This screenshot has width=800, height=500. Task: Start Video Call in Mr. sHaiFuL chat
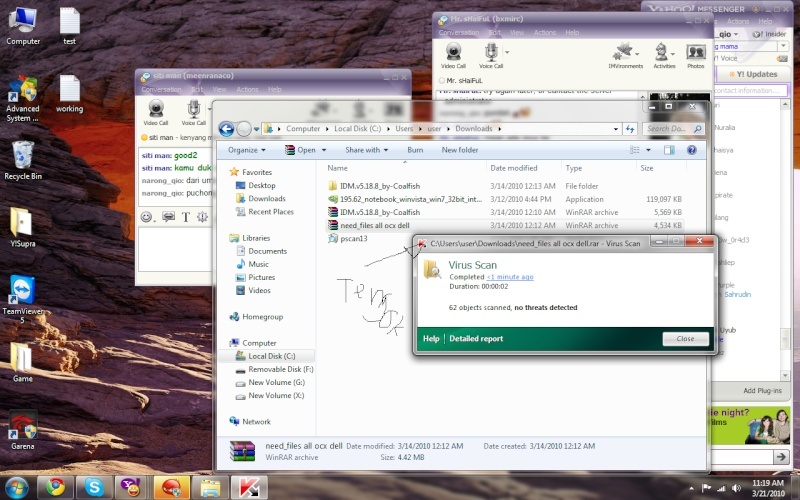tap(453, 55)
